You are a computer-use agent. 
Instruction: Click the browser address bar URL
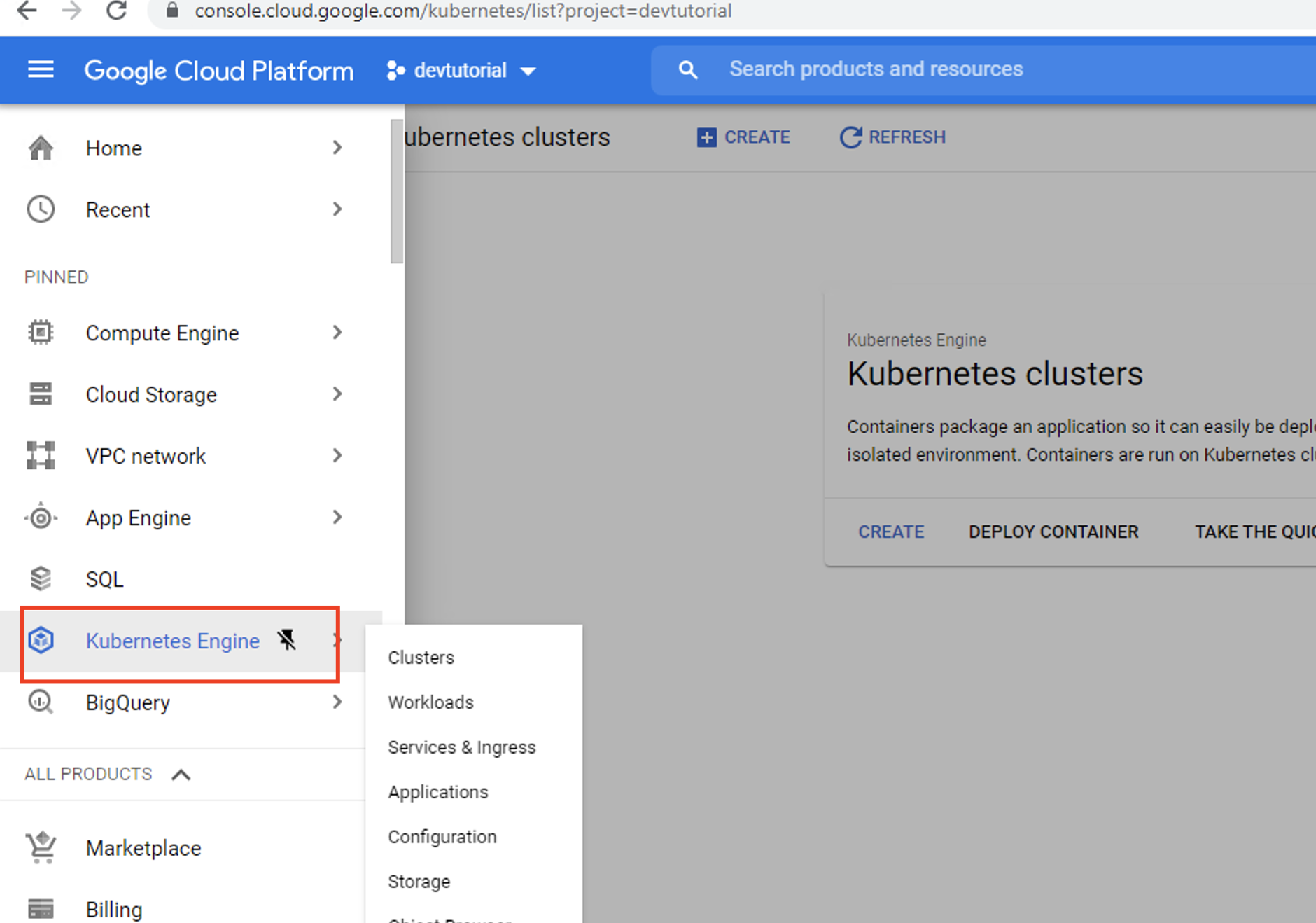(463, 11)
